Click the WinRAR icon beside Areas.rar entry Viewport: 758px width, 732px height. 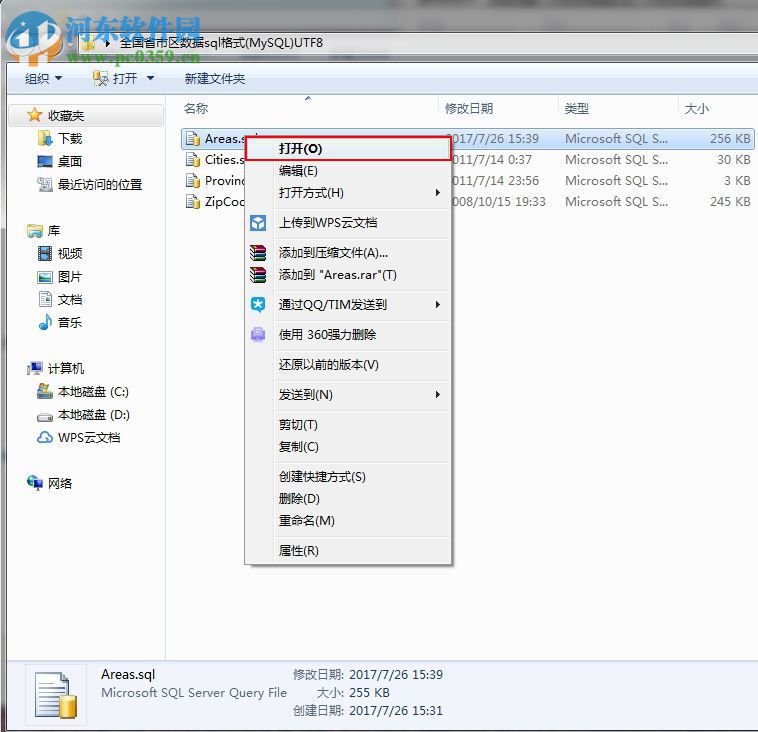pyautogui.click(x=258, y=275)
